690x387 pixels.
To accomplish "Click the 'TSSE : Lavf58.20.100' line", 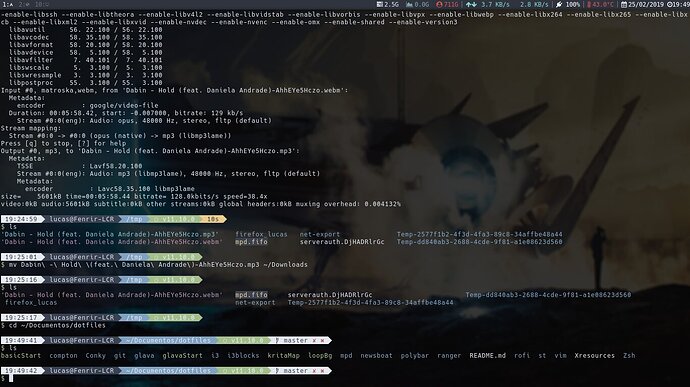I will pos(80,166).
